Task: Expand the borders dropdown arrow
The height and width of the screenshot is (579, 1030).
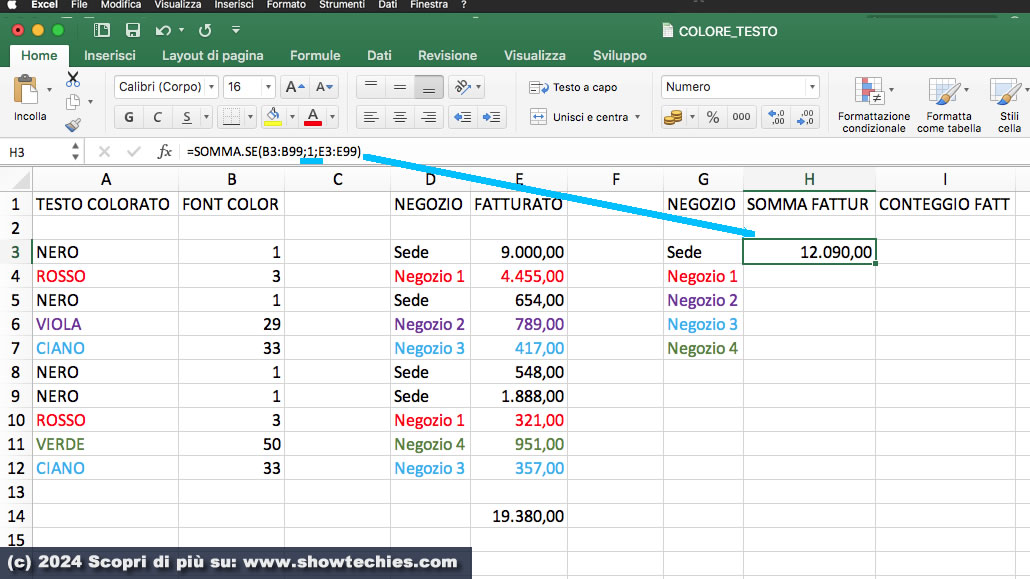Action: (250, 117)
